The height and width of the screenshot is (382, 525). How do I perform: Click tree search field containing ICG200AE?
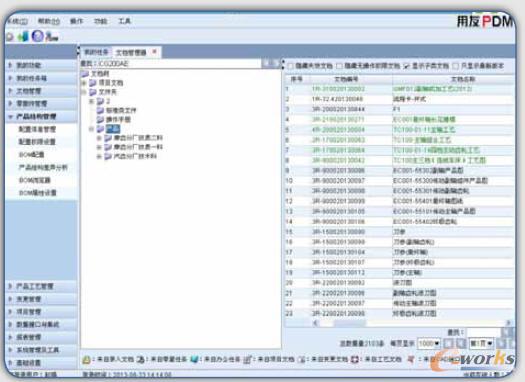(179, 64)
